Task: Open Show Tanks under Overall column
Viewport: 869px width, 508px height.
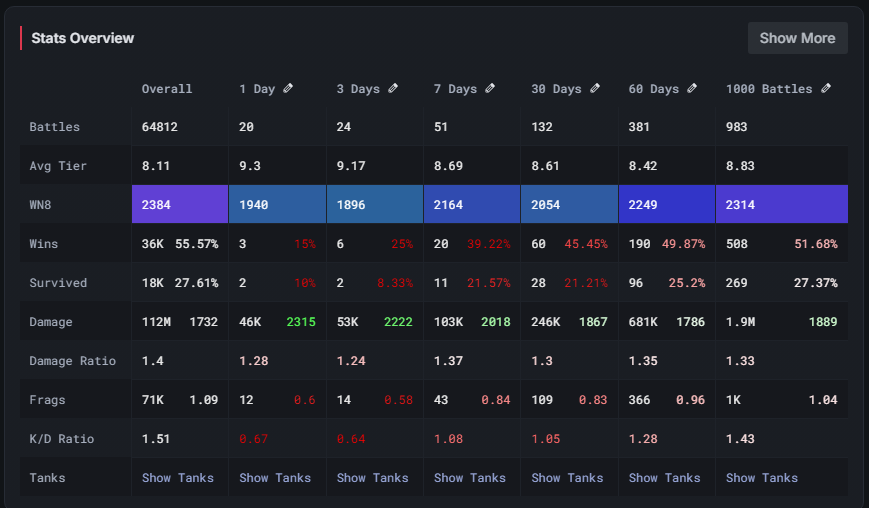Action: pyautogui.click(x=178, y=478)
